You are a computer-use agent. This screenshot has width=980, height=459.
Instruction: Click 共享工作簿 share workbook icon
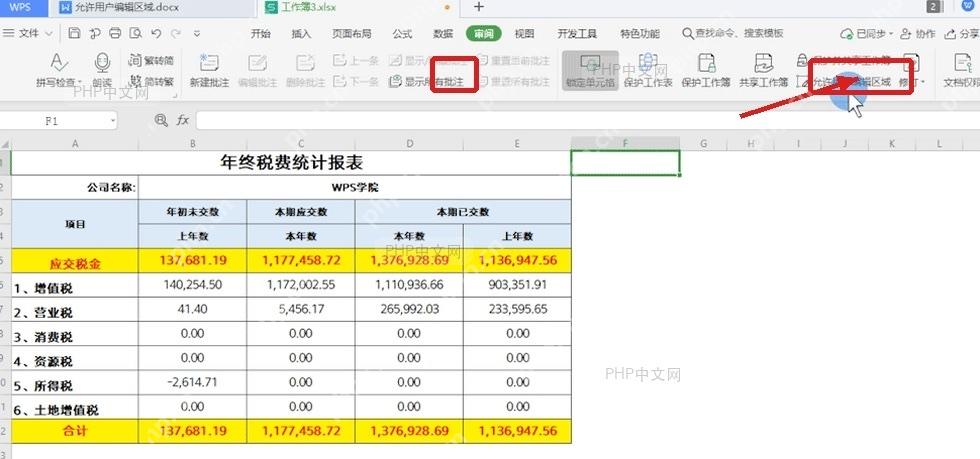pos(764,63)
